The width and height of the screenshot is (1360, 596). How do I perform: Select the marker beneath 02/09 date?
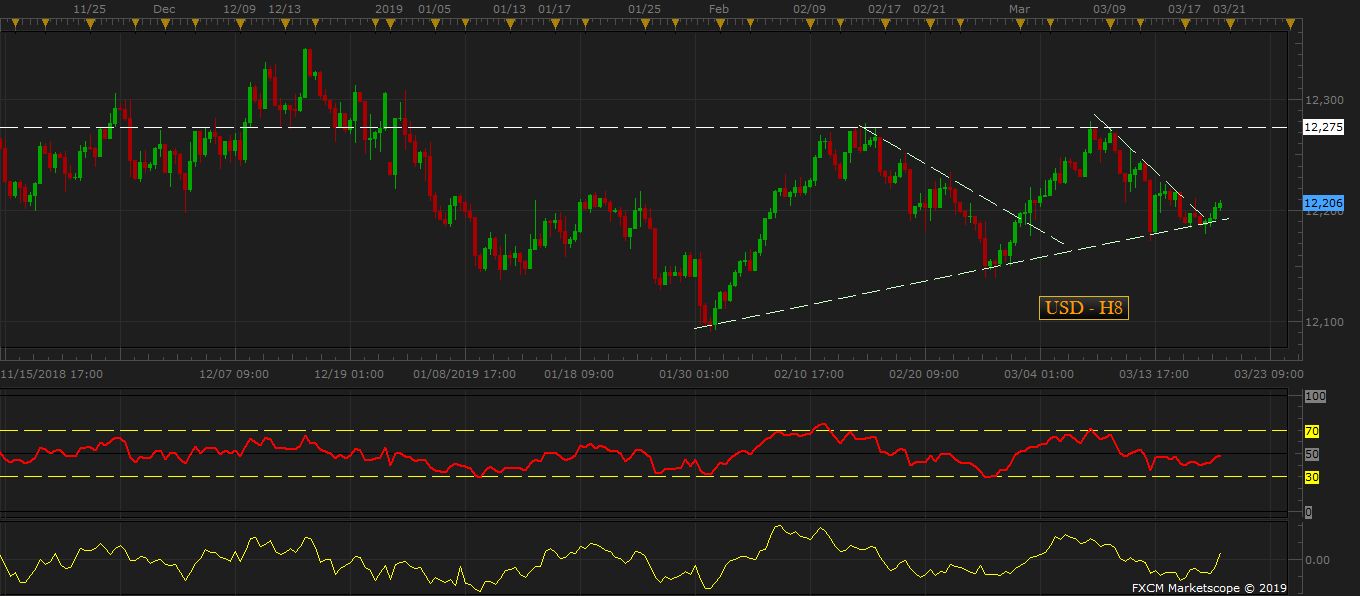click(810, 23)
